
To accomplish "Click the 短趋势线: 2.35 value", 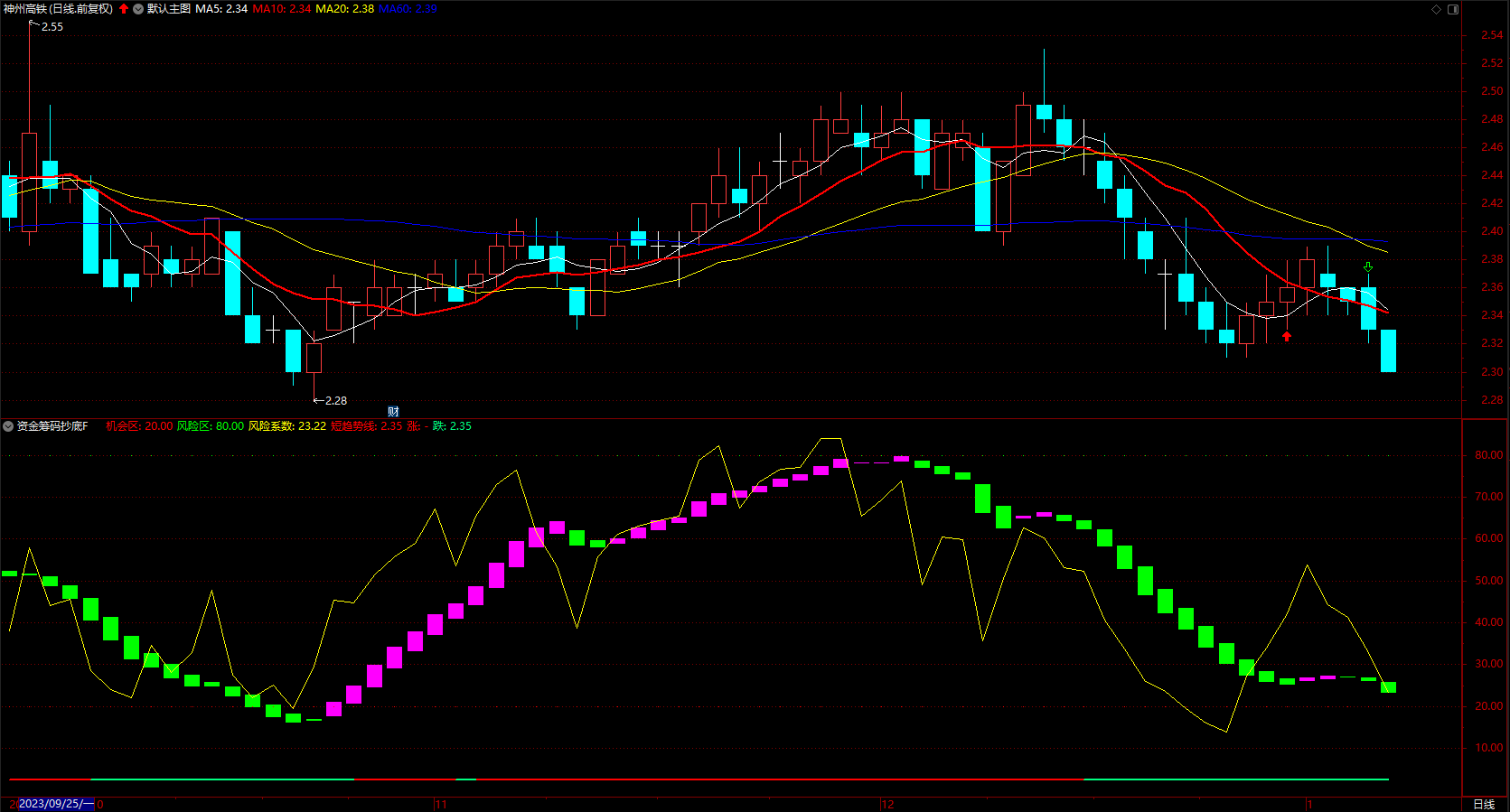I will point(367,426).
